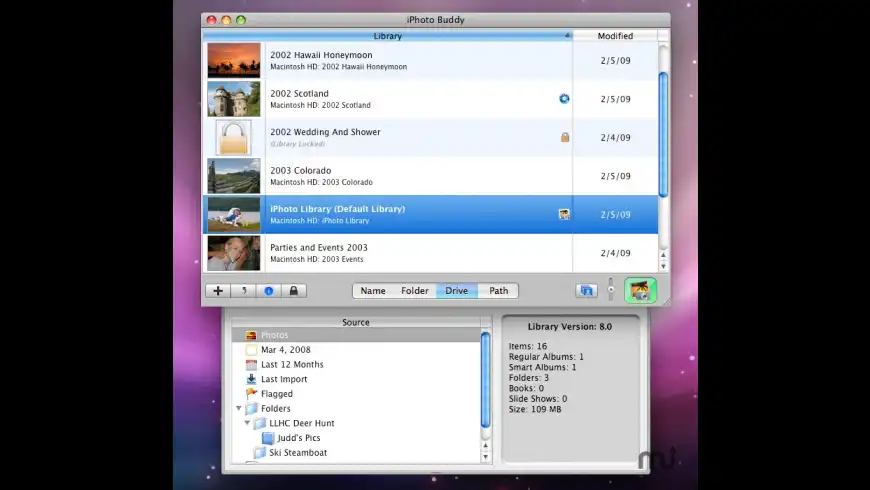The image size is (870, 490).
Task: Click the library list scroll down arrow
Action: click(663, 266)
